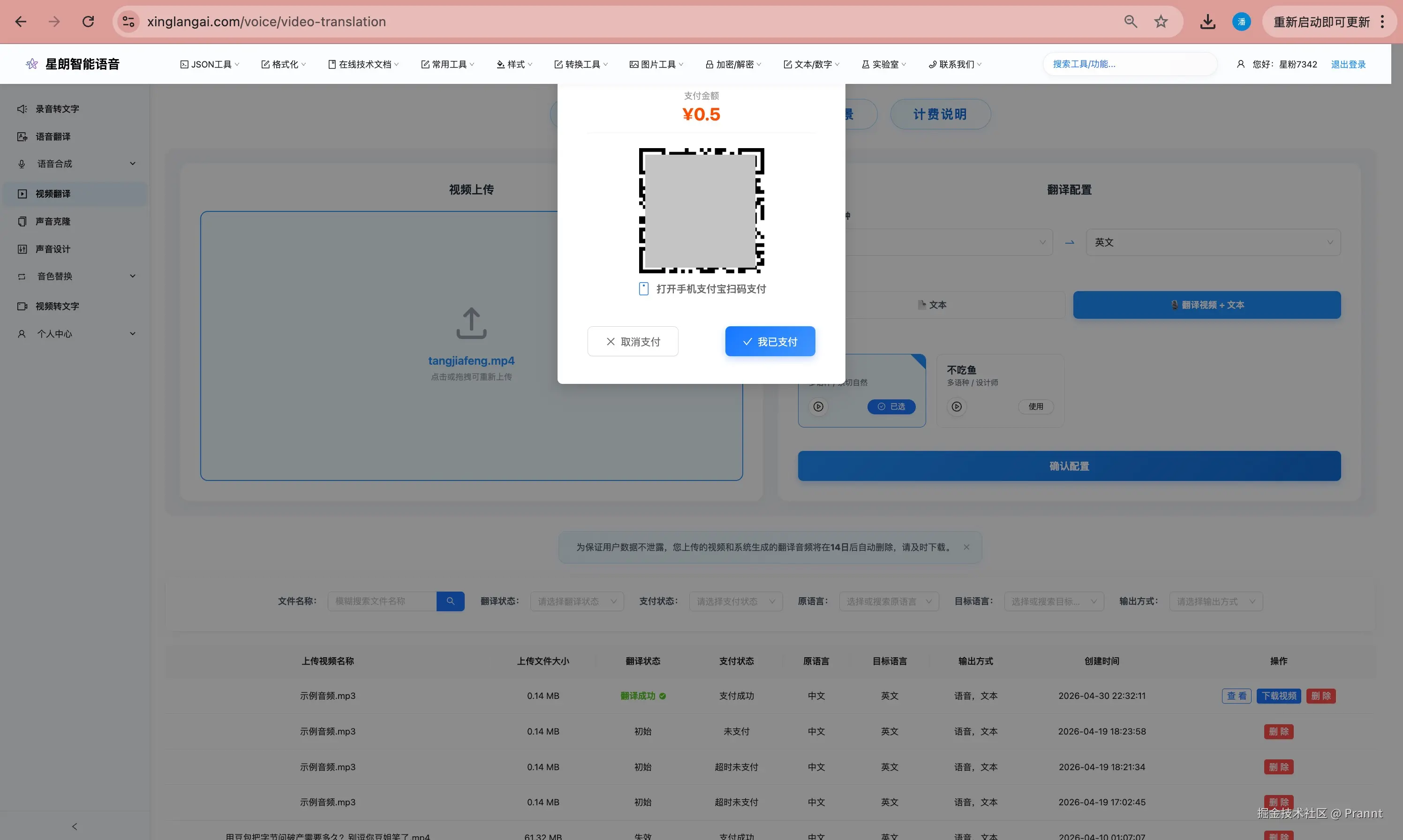Click the browser forward arrow
This screenshot has height=840, width=1403.
point(54,22)
